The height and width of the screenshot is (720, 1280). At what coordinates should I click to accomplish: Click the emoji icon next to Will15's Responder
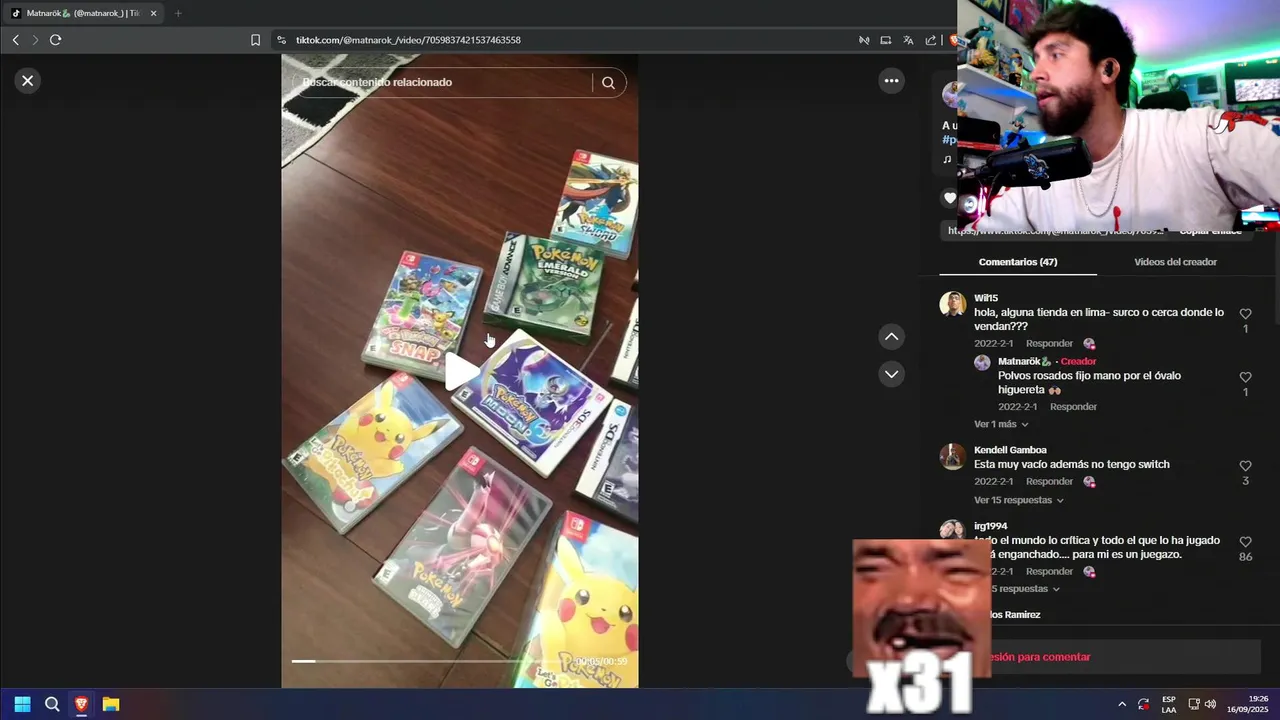1089,343
